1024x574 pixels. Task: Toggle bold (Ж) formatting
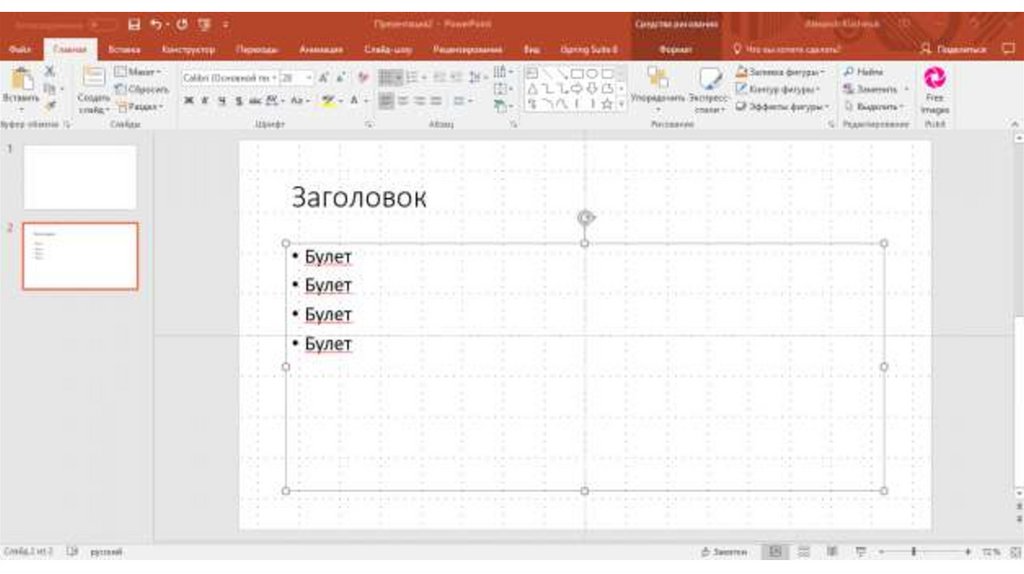pyautogui.click(x=189, y=101)
